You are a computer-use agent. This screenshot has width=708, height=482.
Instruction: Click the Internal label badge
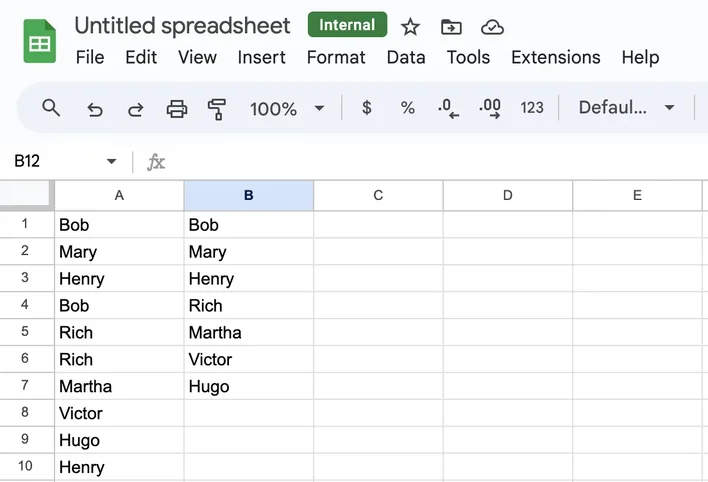[347, 25]
